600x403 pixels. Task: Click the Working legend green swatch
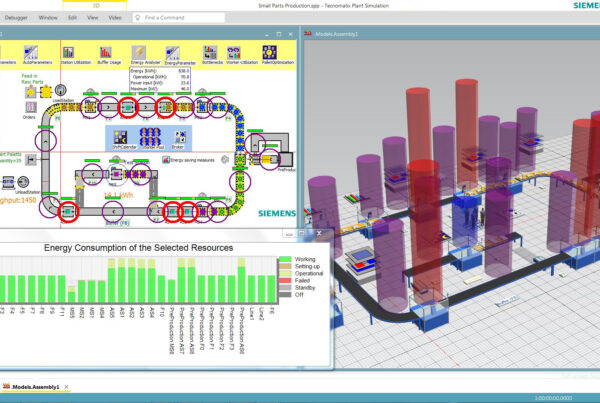click(285, 259)
